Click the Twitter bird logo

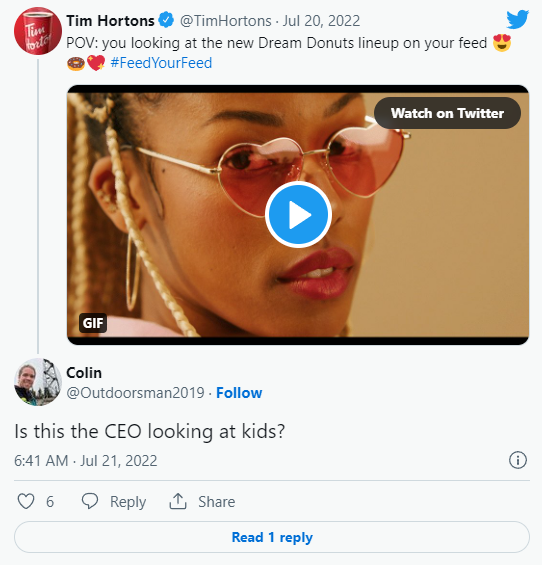[517, 19]
